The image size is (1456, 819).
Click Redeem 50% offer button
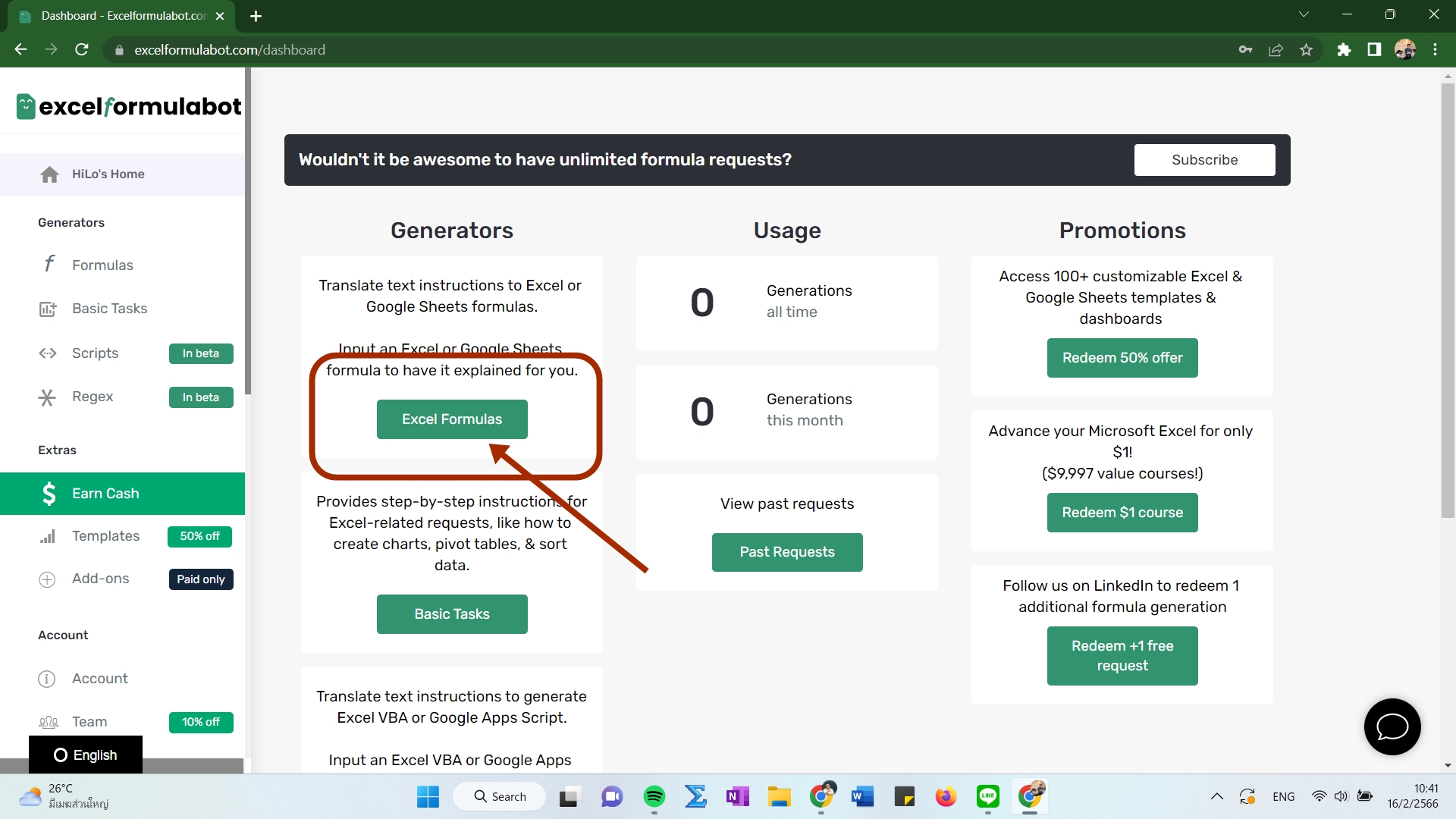pos(1122,358)
